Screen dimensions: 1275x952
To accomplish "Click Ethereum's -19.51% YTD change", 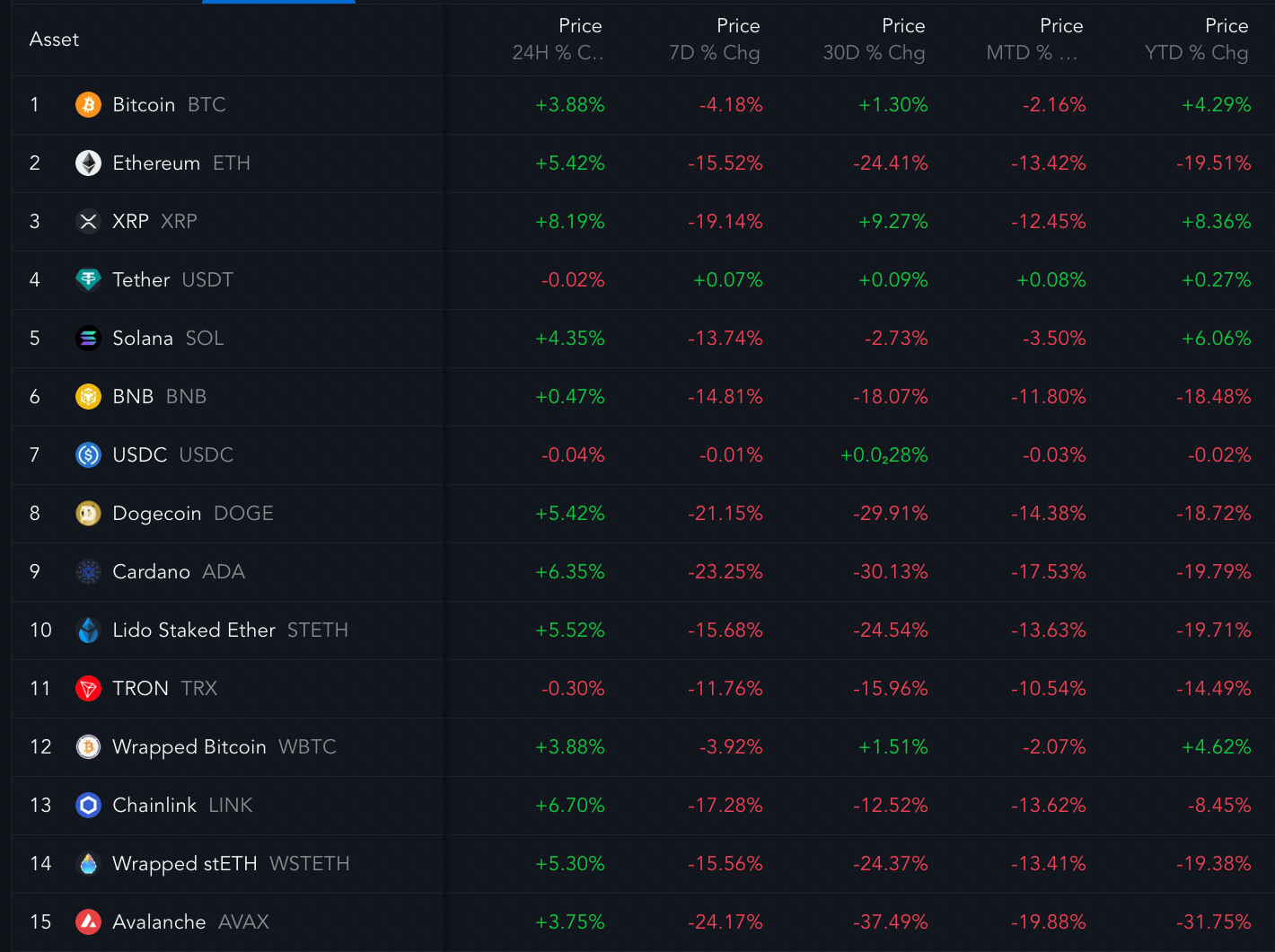I will (1214, 163).
